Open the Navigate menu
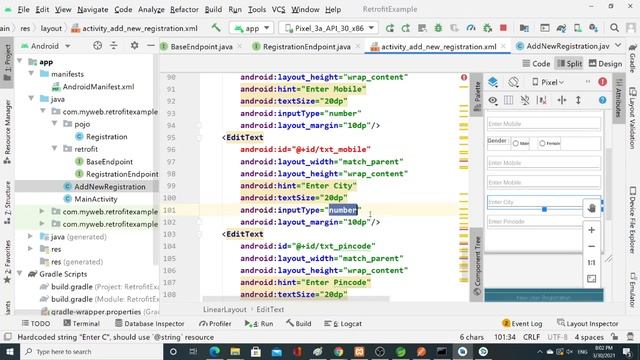 click(x=93, y=9)
